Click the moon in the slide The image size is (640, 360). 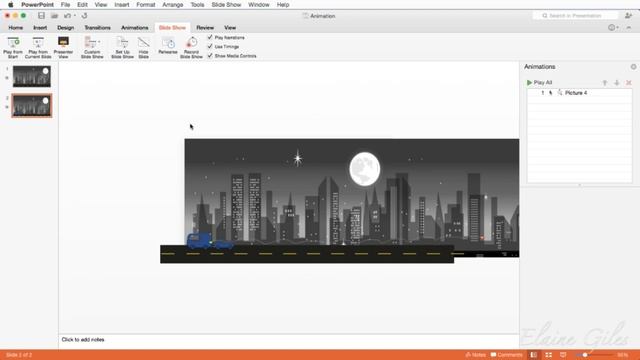(364, 169)
